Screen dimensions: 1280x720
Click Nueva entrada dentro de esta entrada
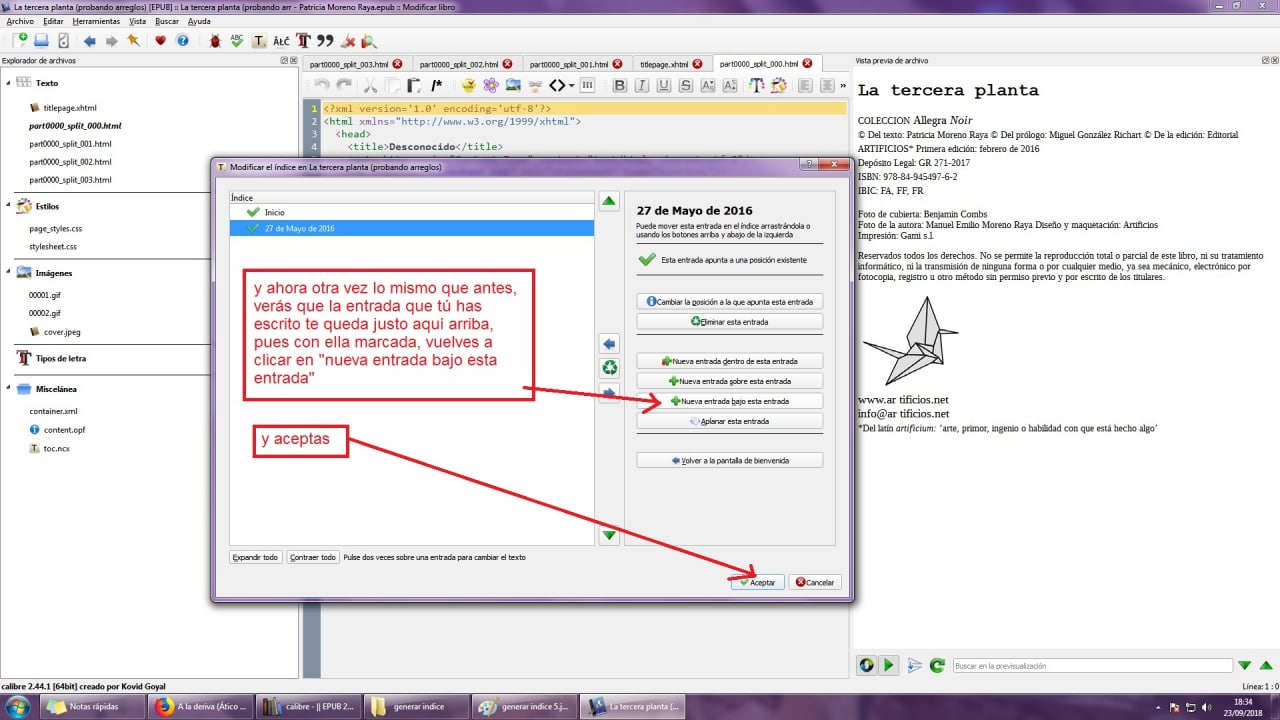(x=730, y=360)
